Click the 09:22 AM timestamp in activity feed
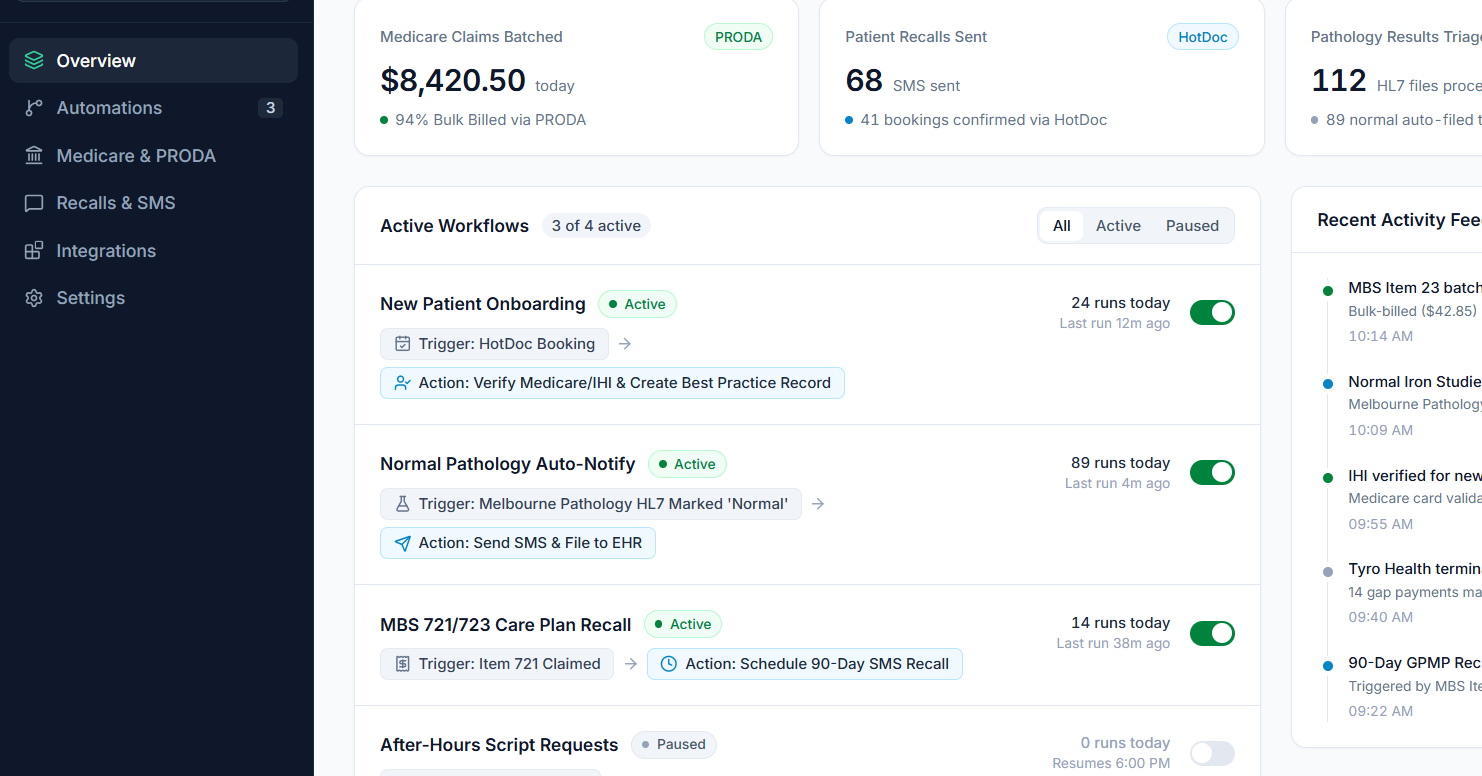1482x776 pixels. click(1380, 711)
